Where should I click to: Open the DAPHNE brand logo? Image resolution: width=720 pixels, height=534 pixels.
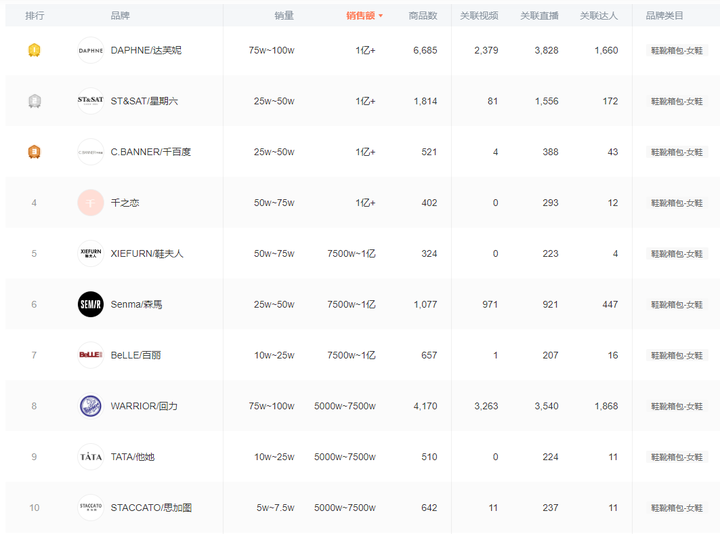click(90, 50)
